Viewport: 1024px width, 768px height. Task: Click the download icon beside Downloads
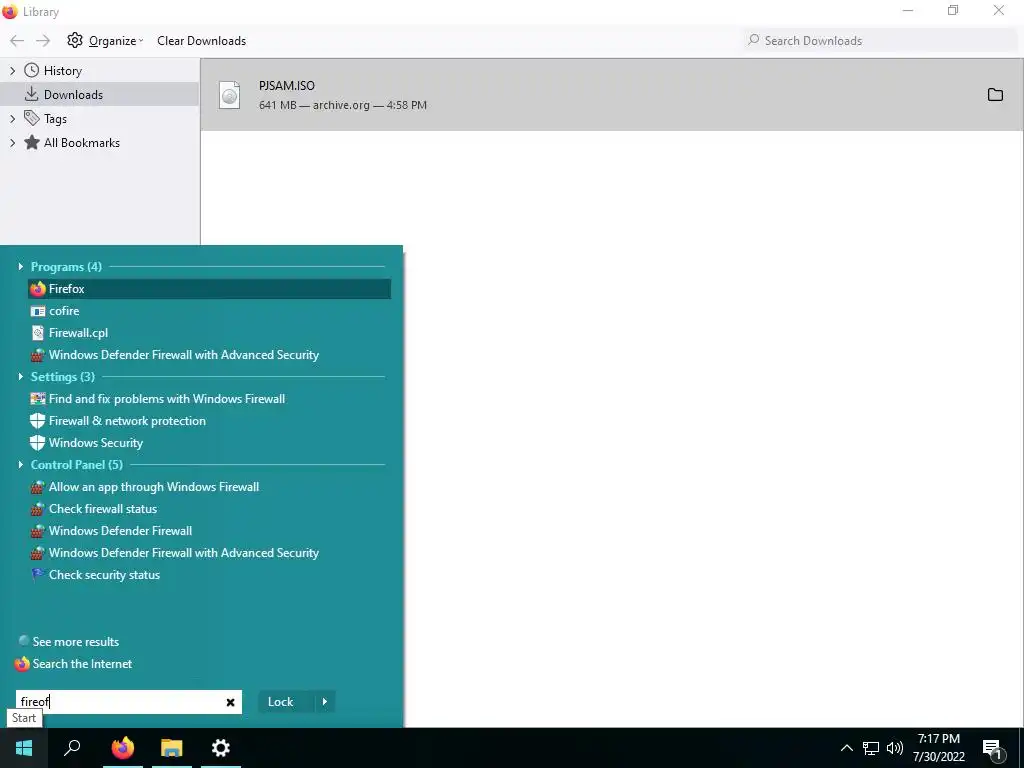coord(31,94)
